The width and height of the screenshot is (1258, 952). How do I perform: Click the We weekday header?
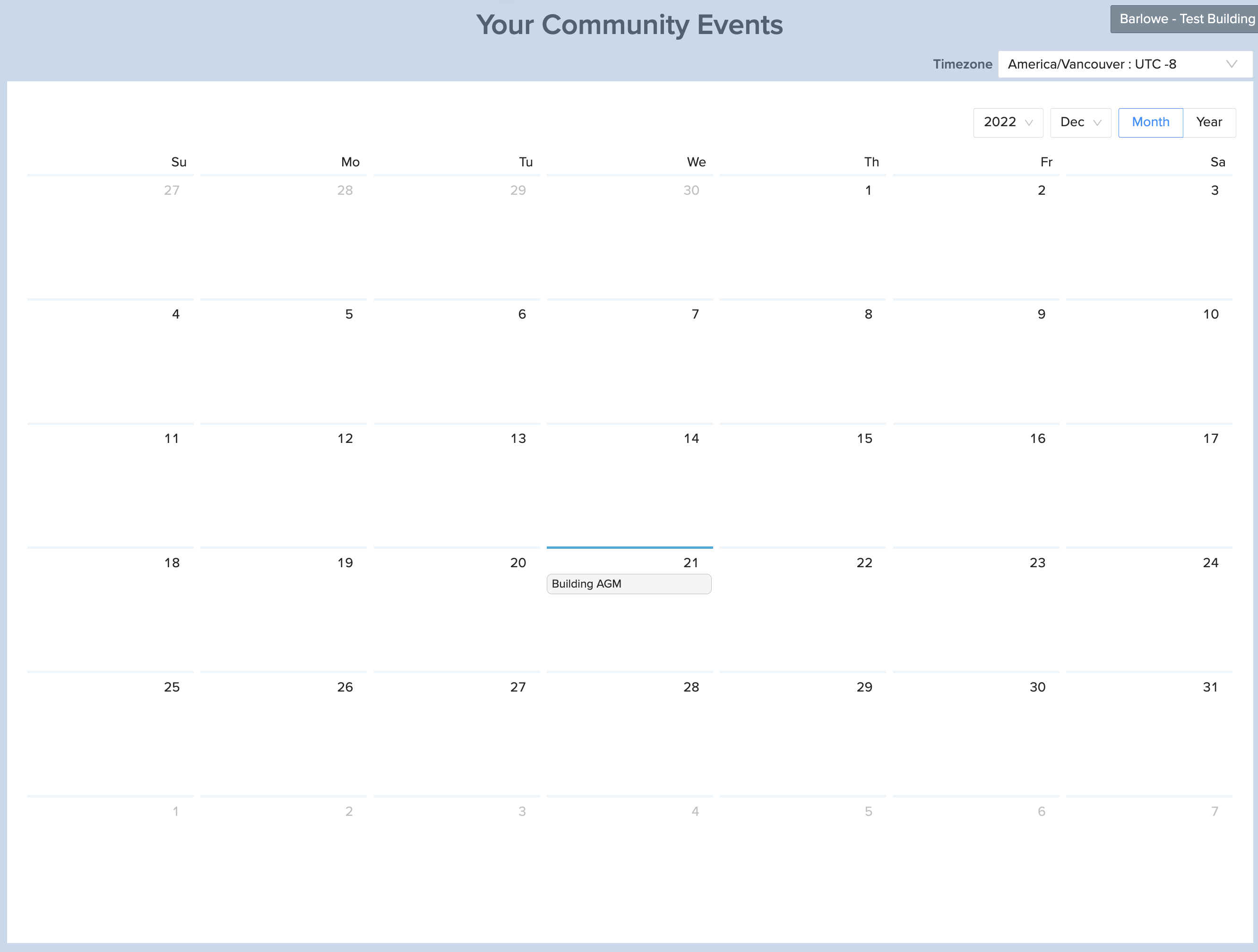tap(696, 162)
